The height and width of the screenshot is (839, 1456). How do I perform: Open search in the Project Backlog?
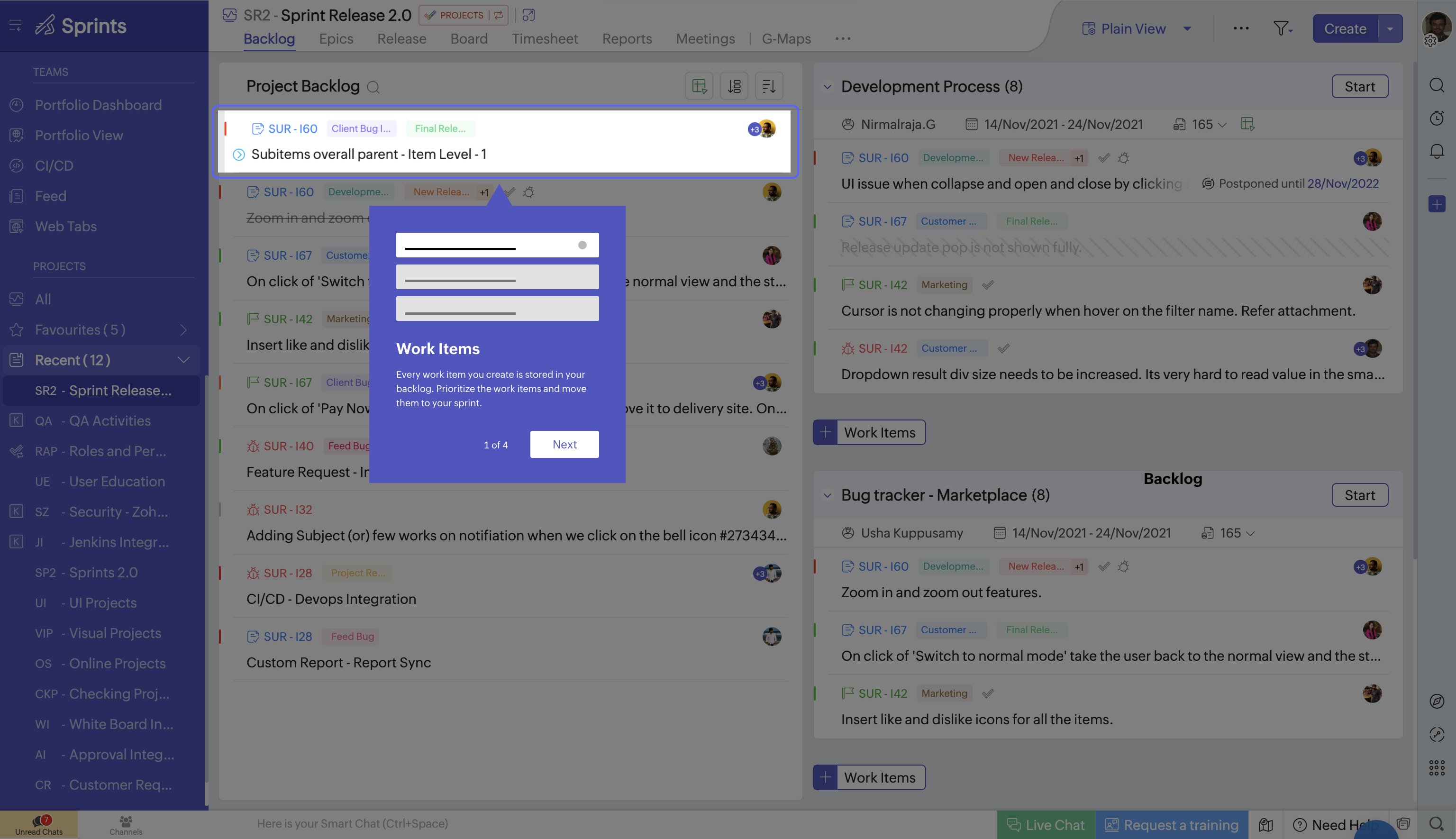(373, 87)
